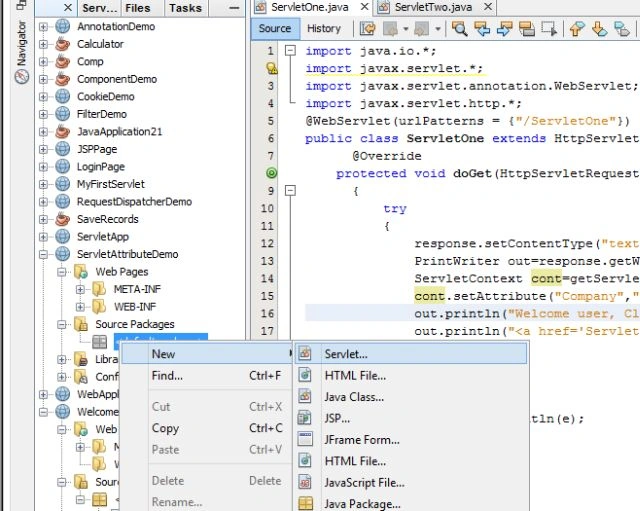Collapse the code fold at line 9
The image size is (640, 511).
click(x=290, y=191)
